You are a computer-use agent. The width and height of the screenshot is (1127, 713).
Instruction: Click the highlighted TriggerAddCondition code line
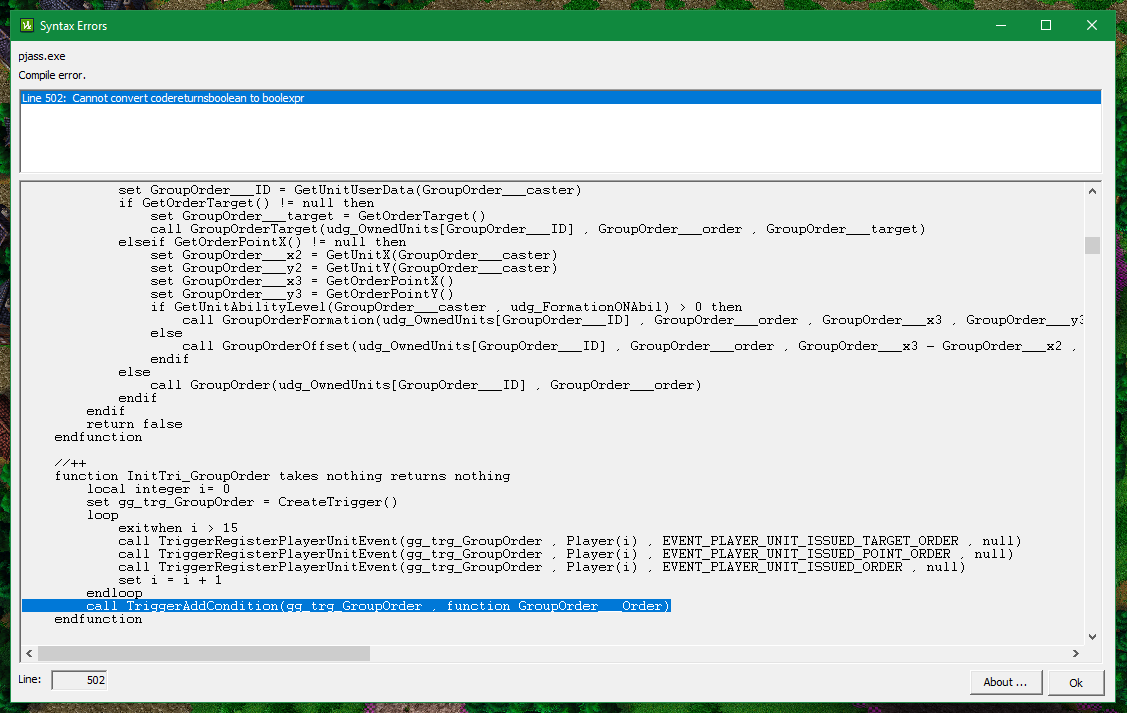[x=346, y=606]
